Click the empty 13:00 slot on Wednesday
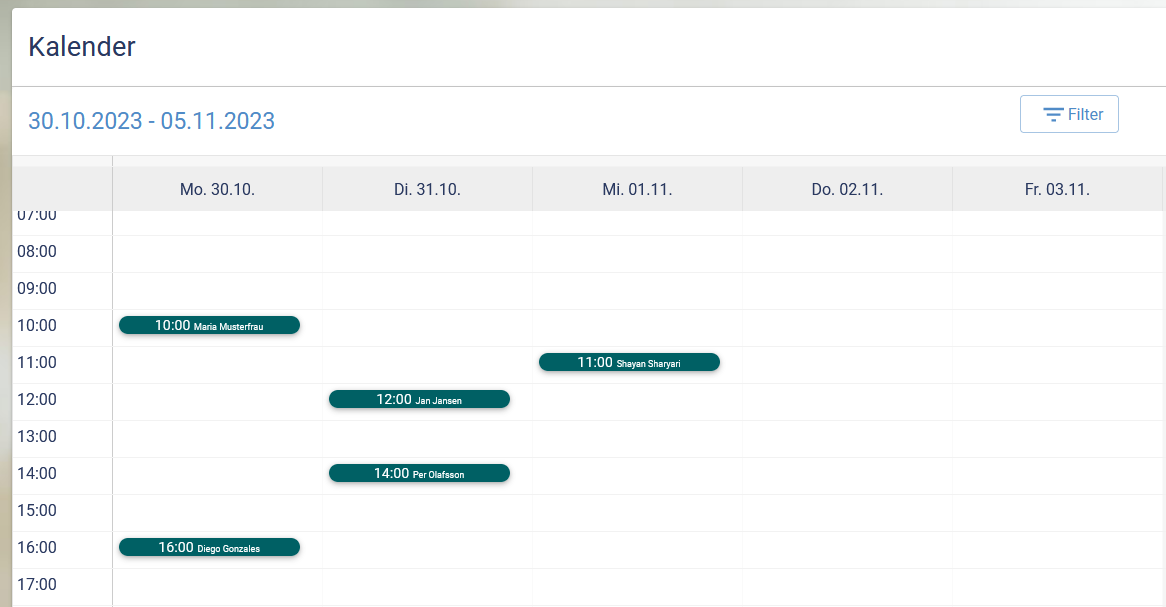This screenshot has width=1166, height=607. [x=637, y=438]
